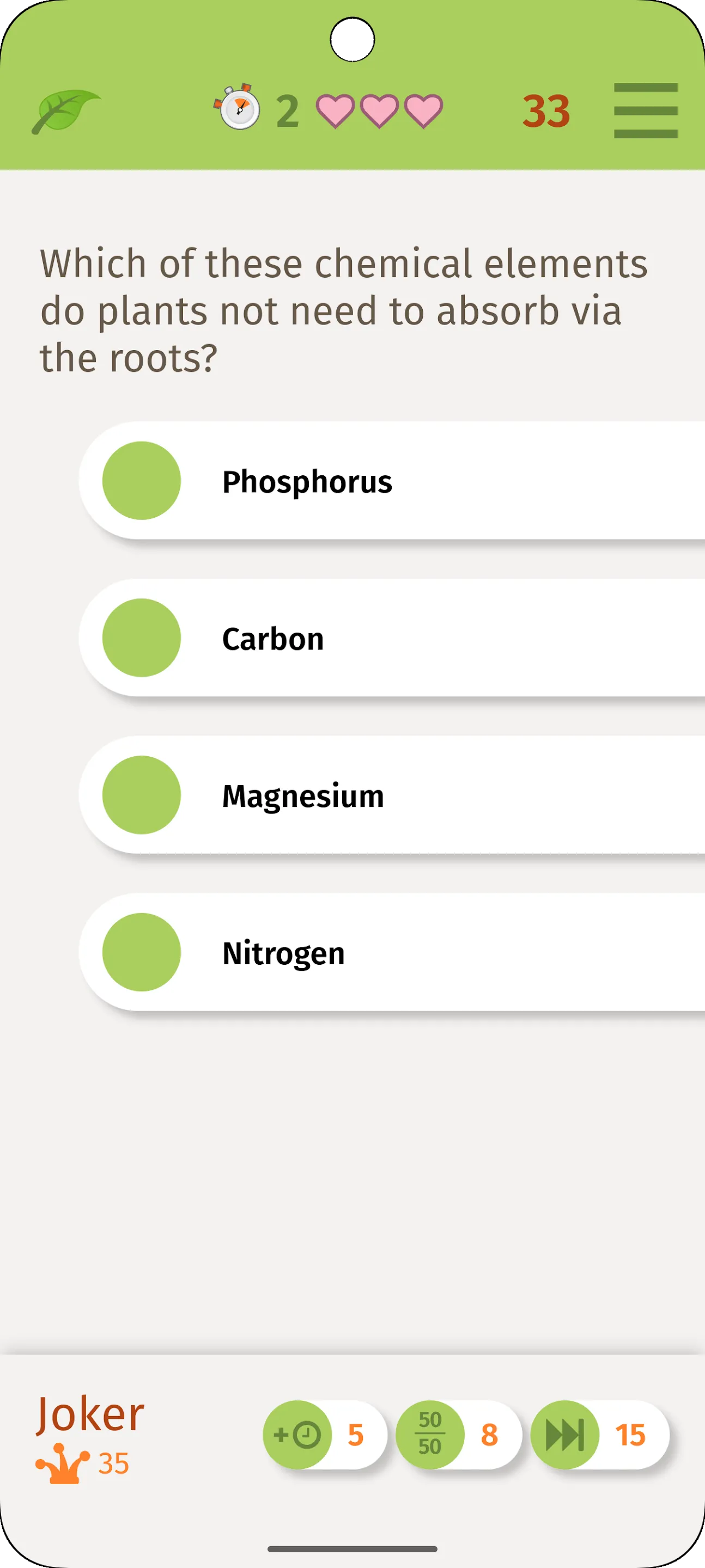Tap the question text about roots

point(344,310)
